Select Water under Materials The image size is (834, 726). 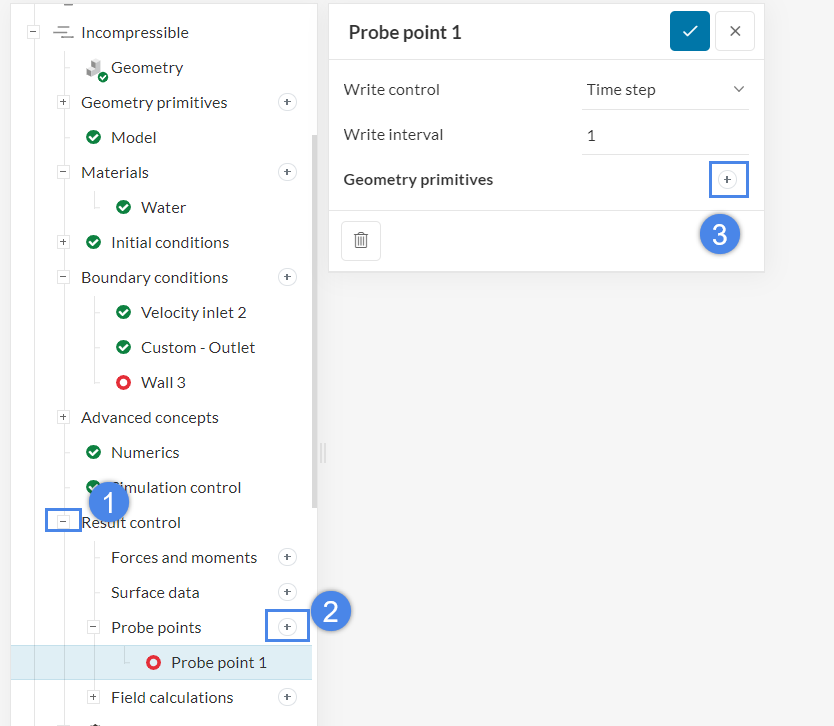click(163, 207)
